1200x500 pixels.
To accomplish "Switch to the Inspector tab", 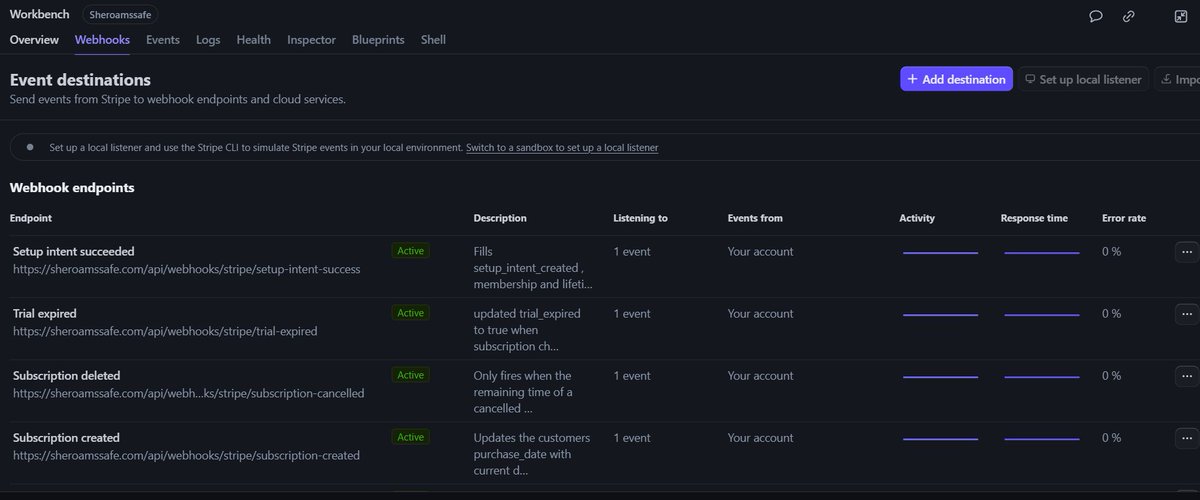I will click(311, 40).
